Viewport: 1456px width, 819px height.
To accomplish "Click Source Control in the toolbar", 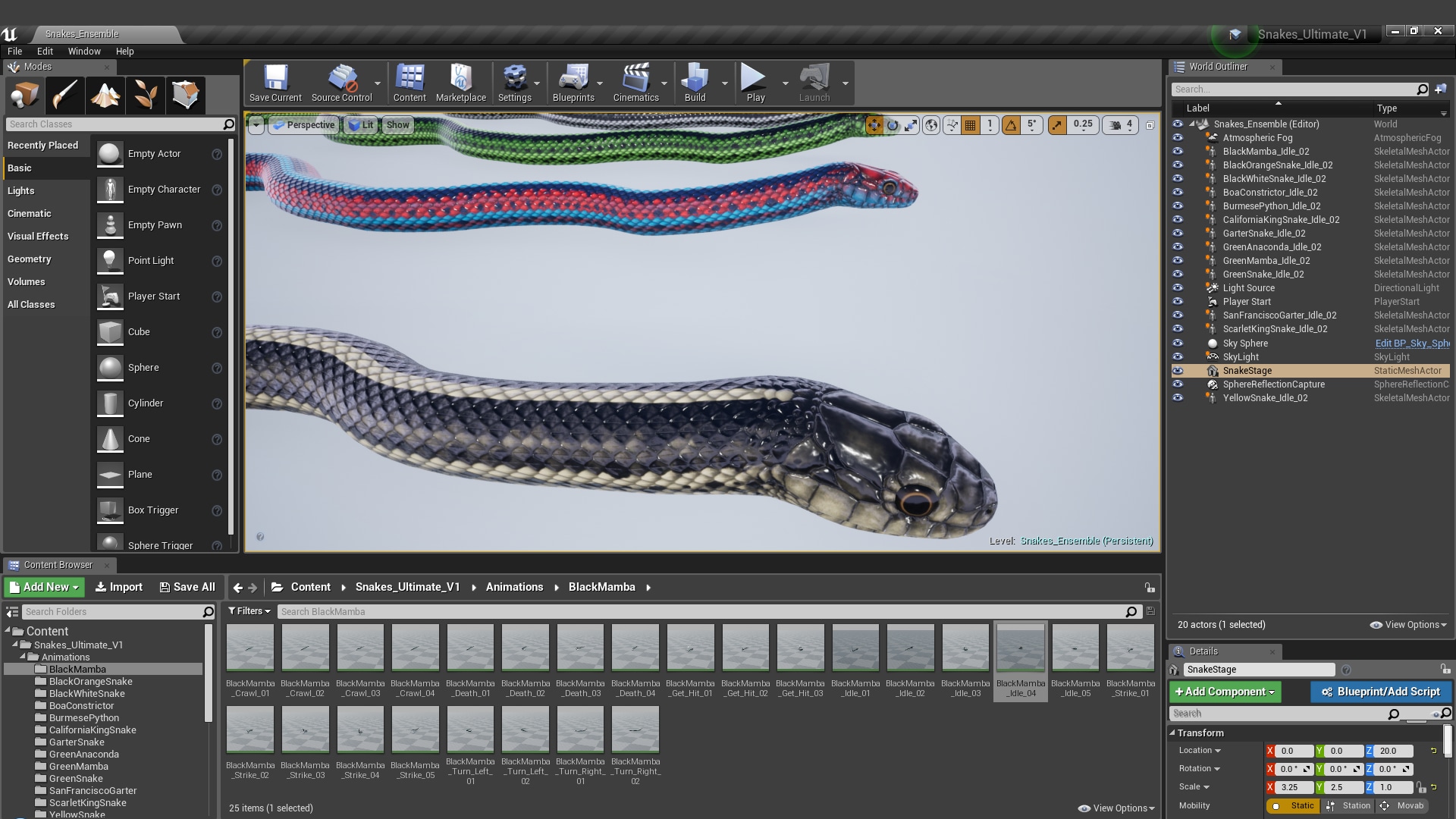I will coord(343,82).
